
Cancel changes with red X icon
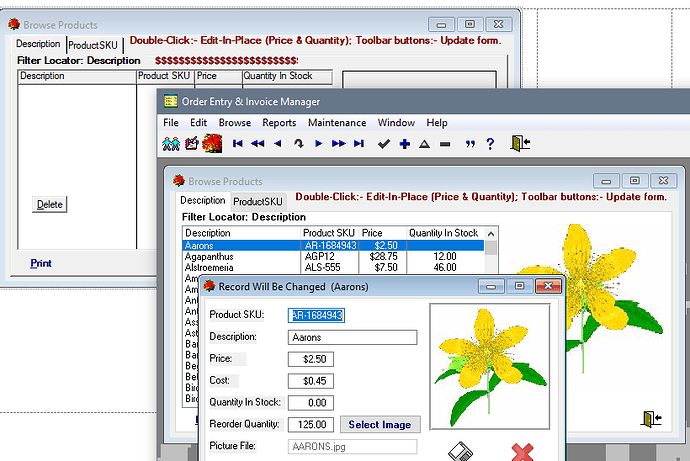[522, 452]
